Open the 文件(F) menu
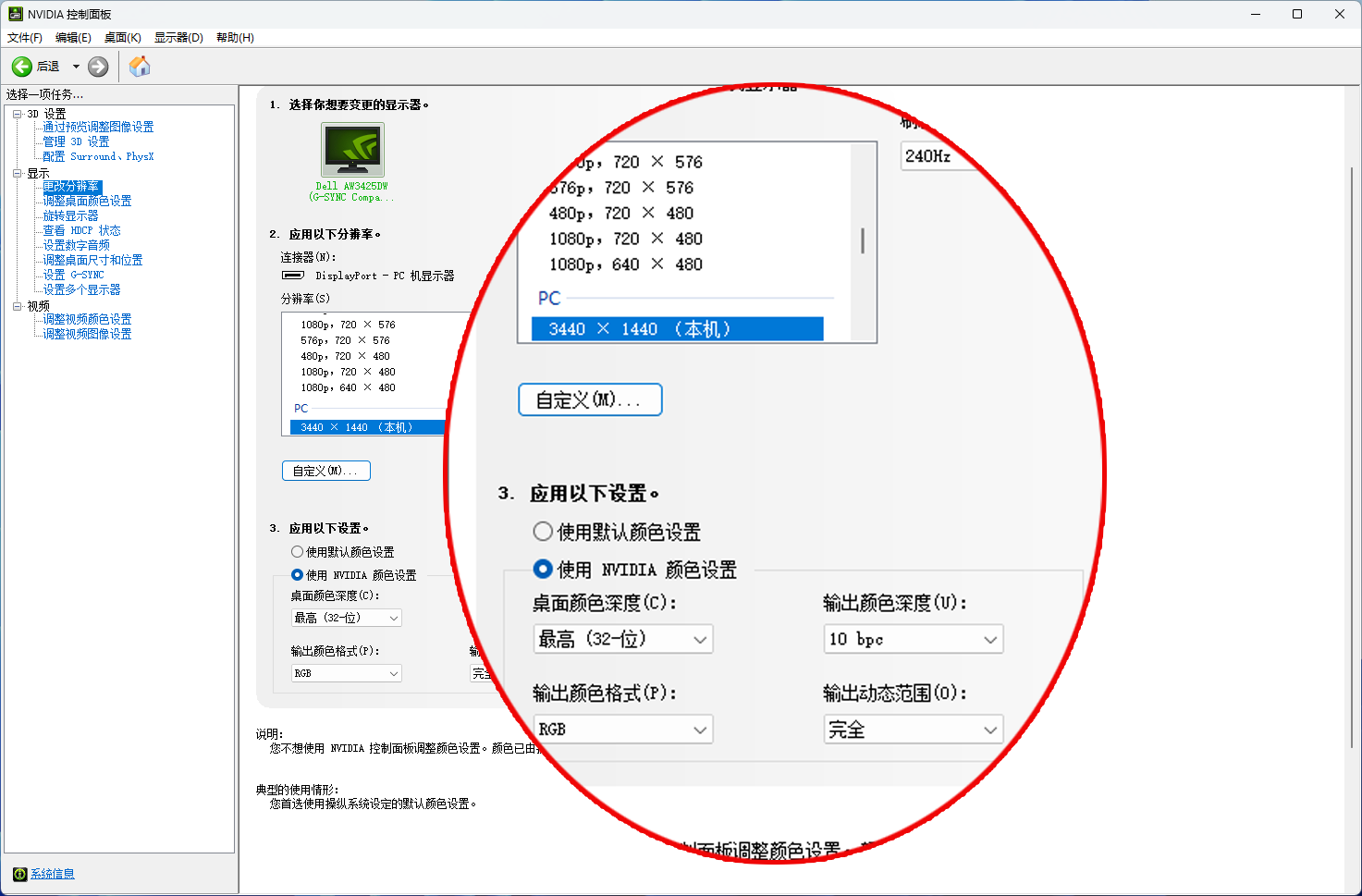1362x896 pixels. coord(25,38)
